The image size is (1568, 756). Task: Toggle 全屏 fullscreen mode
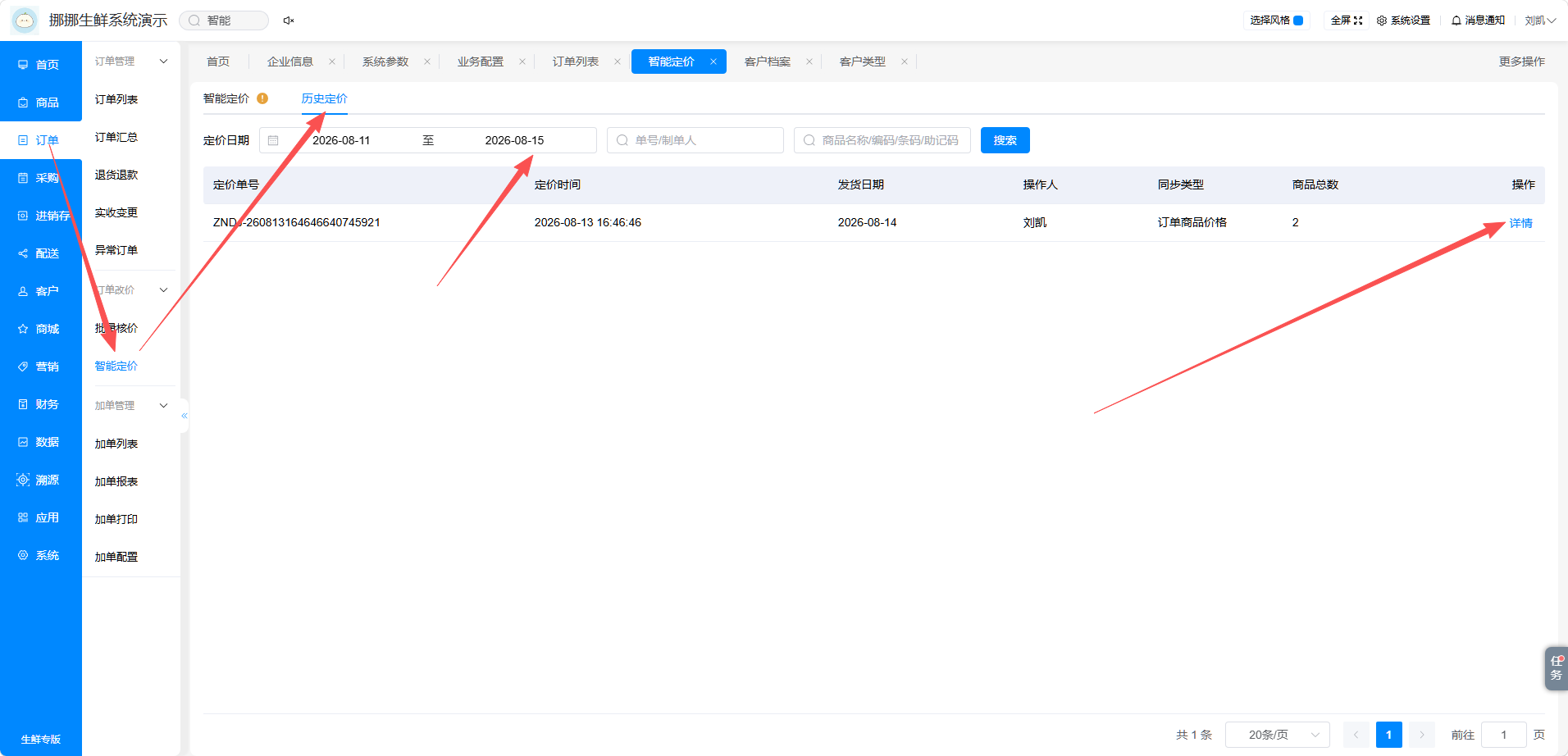[1347, 20]
